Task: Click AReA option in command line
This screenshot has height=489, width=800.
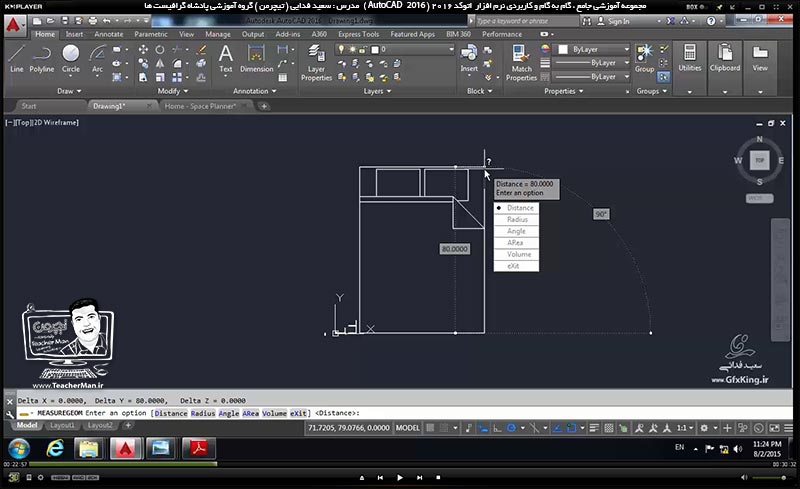Action: (250, 413)
